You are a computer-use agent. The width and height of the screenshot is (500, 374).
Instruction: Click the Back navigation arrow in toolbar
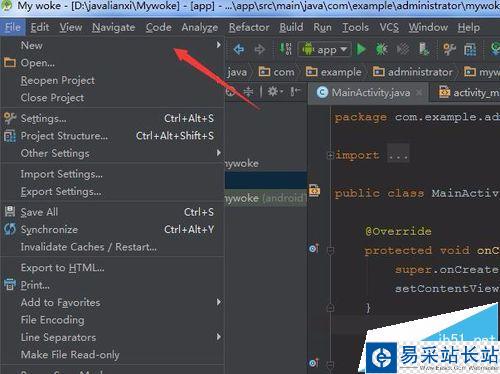point(239,50)
